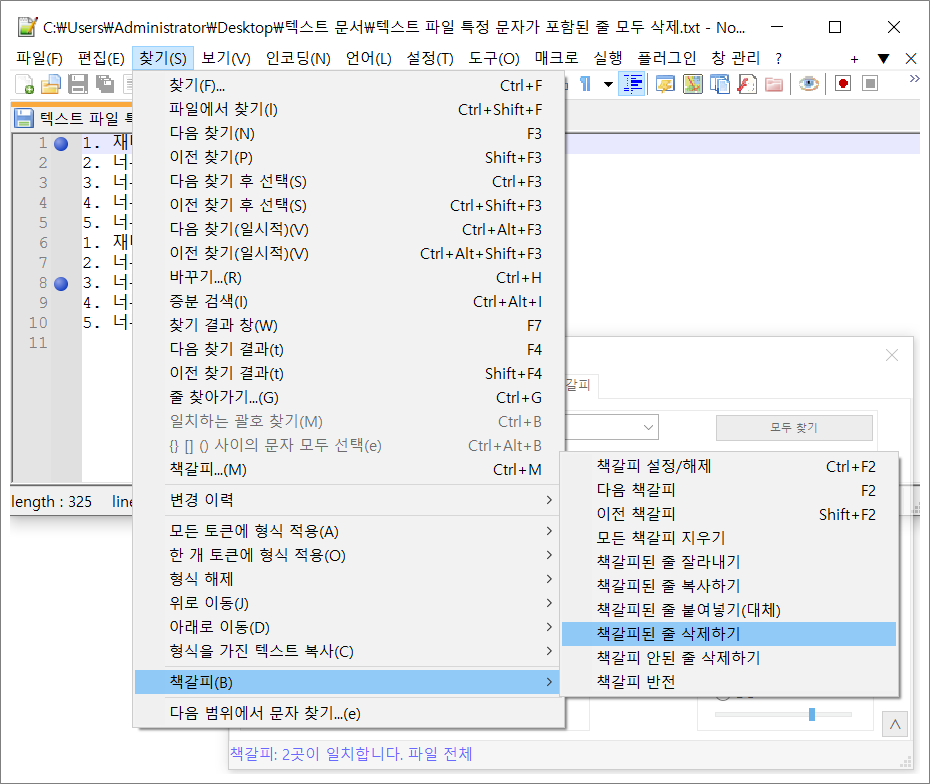Click the stop recording square icon
The height and width of the screenshot is (784, 930).
870,84
